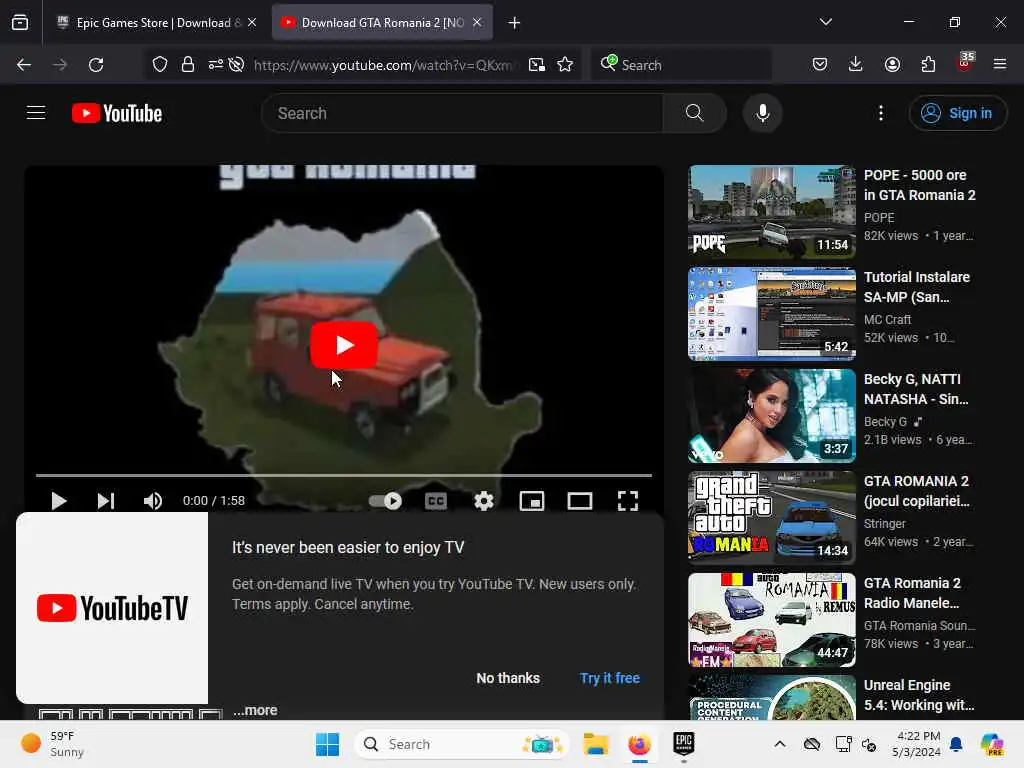This screenshot has width=1024, height=768.
Task: Click the autoplay blocked icon in address bar
Action: pos(236,65)
